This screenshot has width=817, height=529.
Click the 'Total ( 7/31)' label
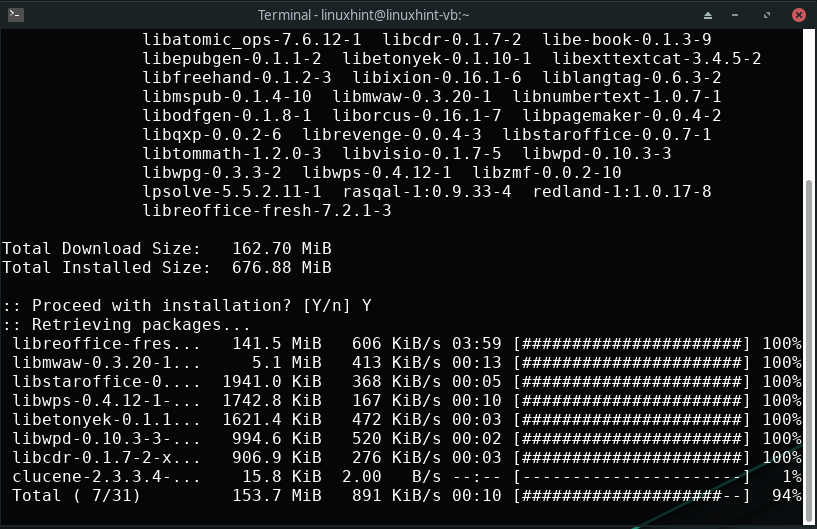tap(76, 496)
